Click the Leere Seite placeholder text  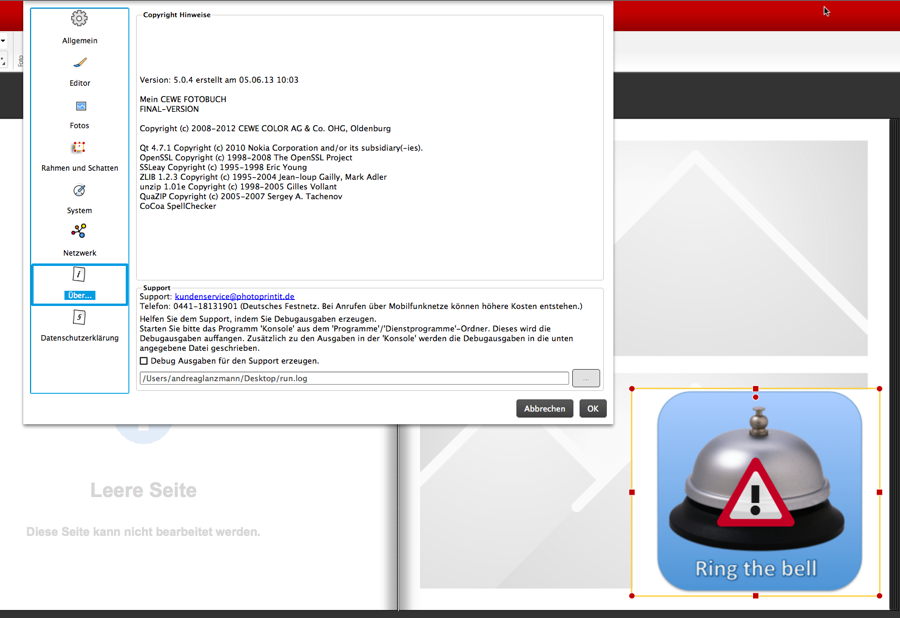tap(143, 490)
